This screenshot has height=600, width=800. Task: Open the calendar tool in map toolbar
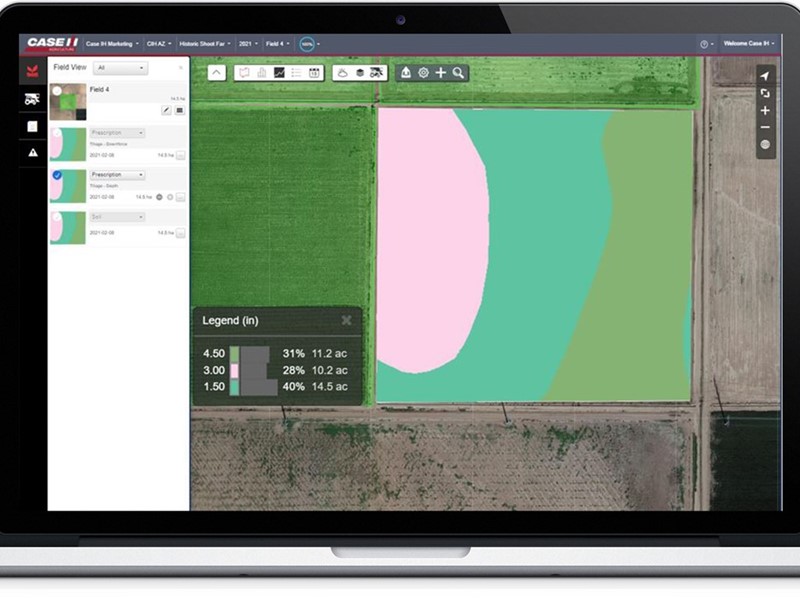click(314, 73)
